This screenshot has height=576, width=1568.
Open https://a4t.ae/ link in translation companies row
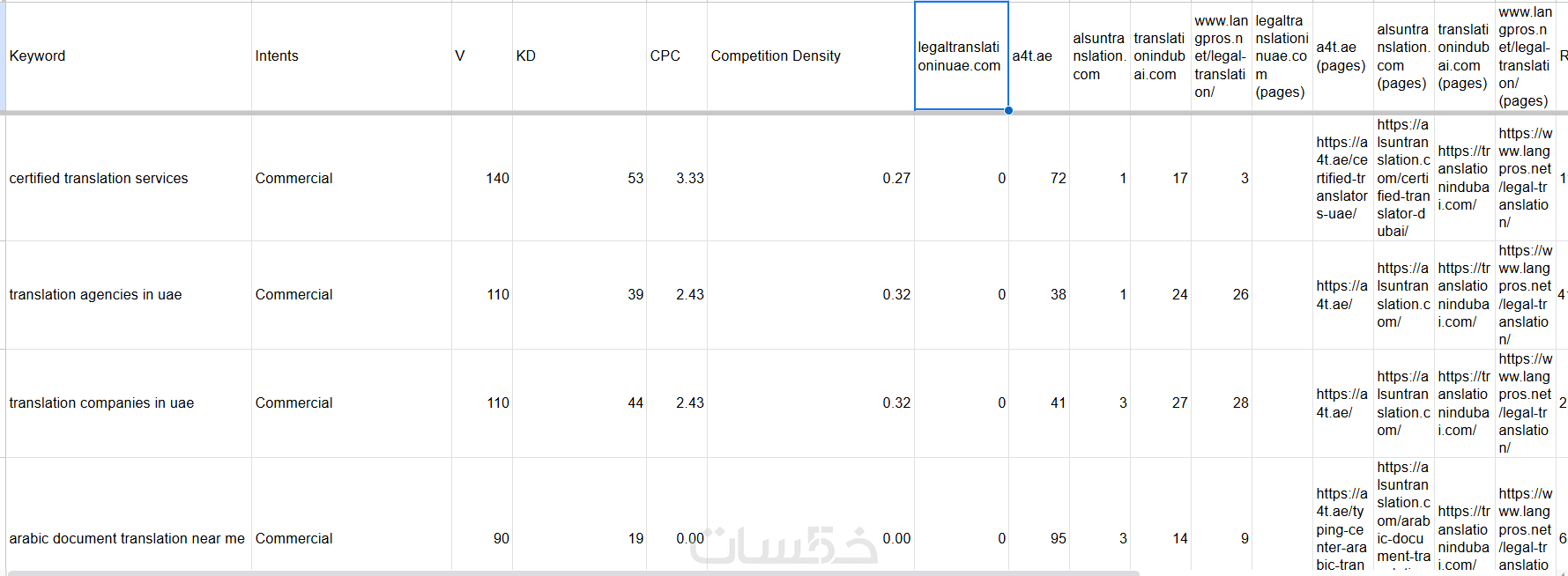[1342, 403]
